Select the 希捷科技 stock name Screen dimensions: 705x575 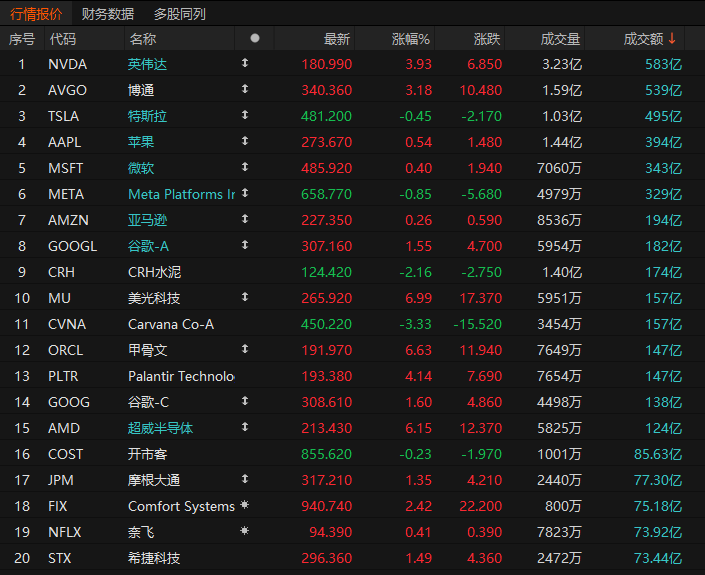tap(154, 558)
